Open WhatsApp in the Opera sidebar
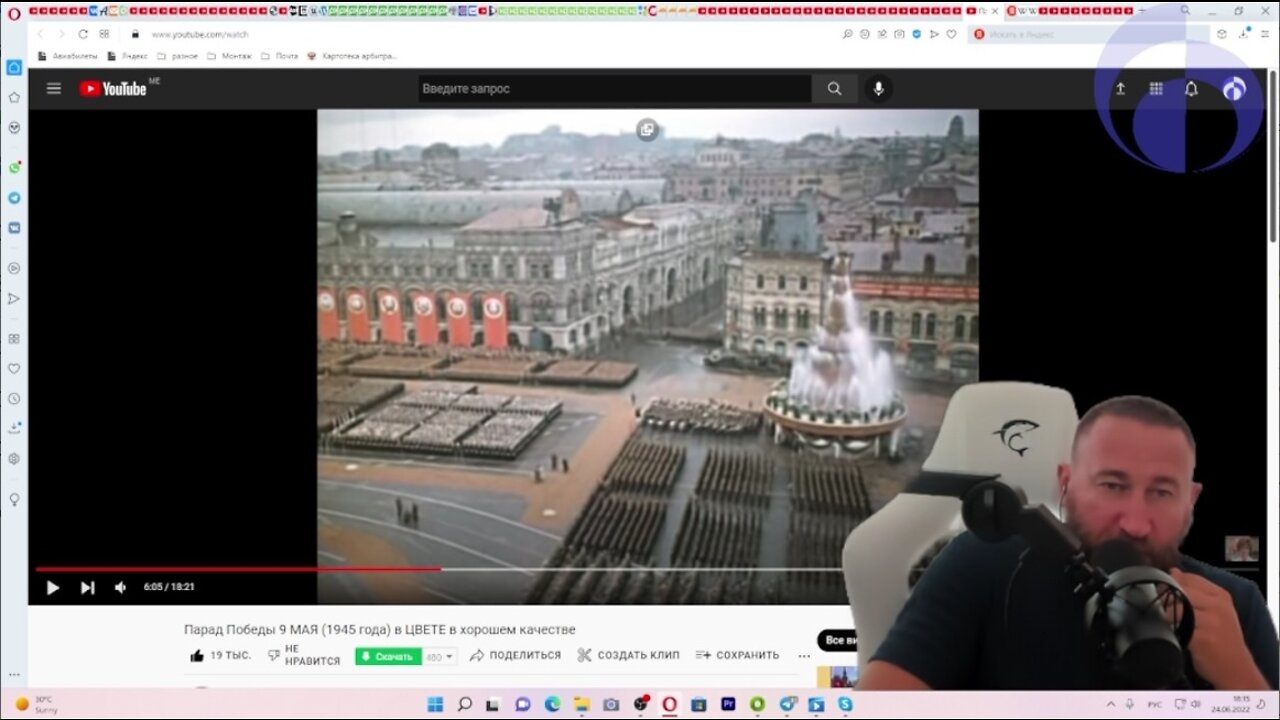 click(14, 168)
